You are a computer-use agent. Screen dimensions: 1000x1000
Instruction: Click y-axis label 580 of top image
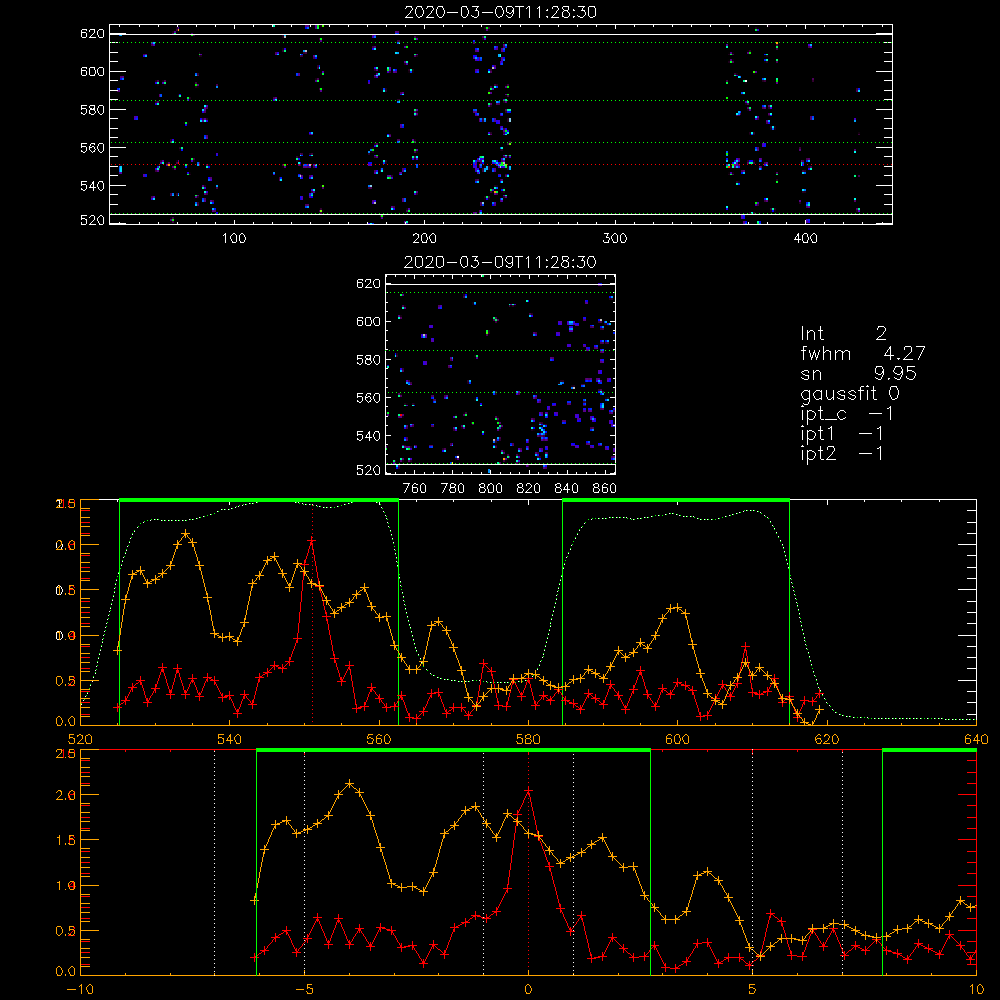tap(92, 110)
